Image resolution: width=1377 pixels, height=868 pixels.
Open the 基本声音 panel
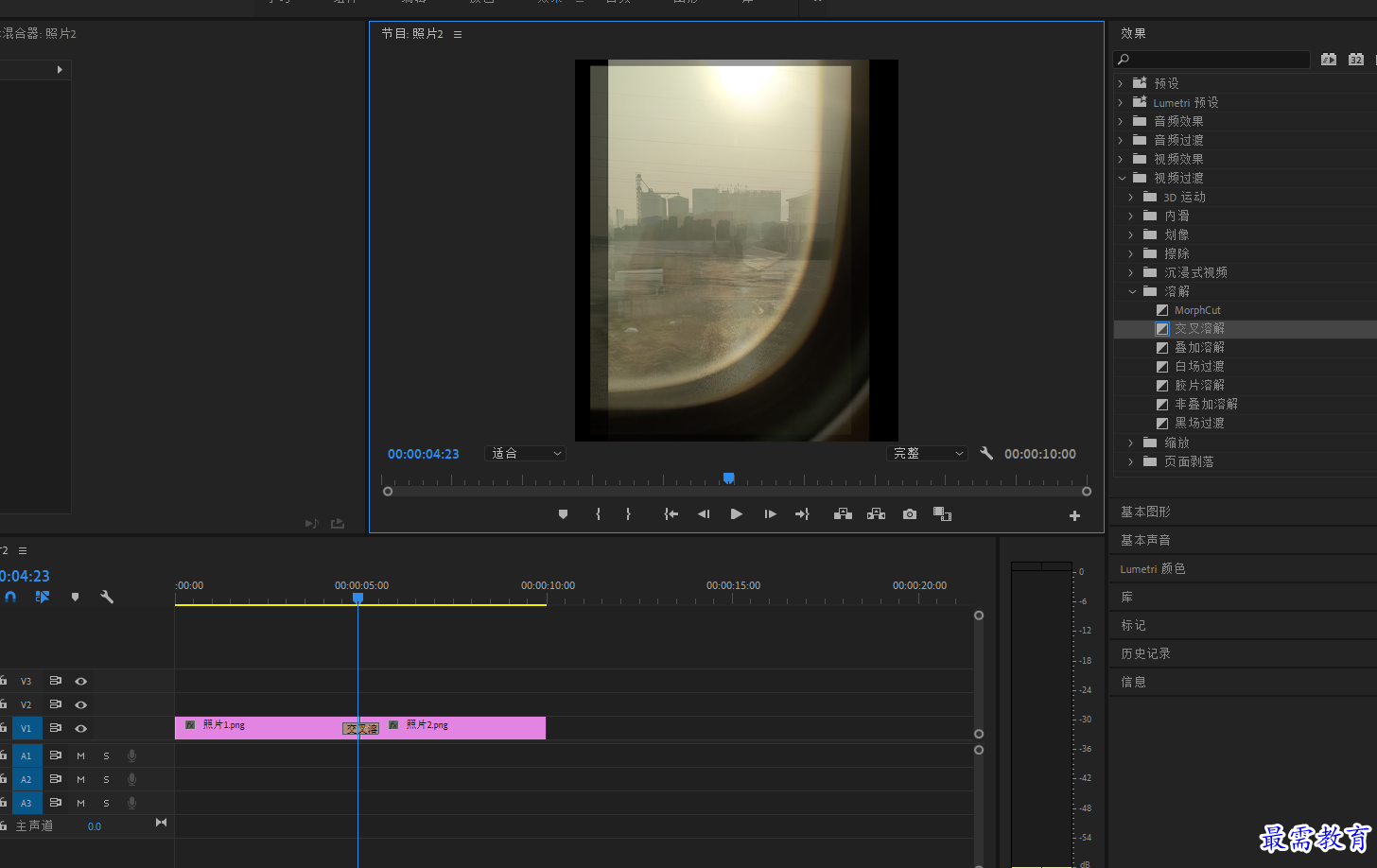[x=1145, y=540]
